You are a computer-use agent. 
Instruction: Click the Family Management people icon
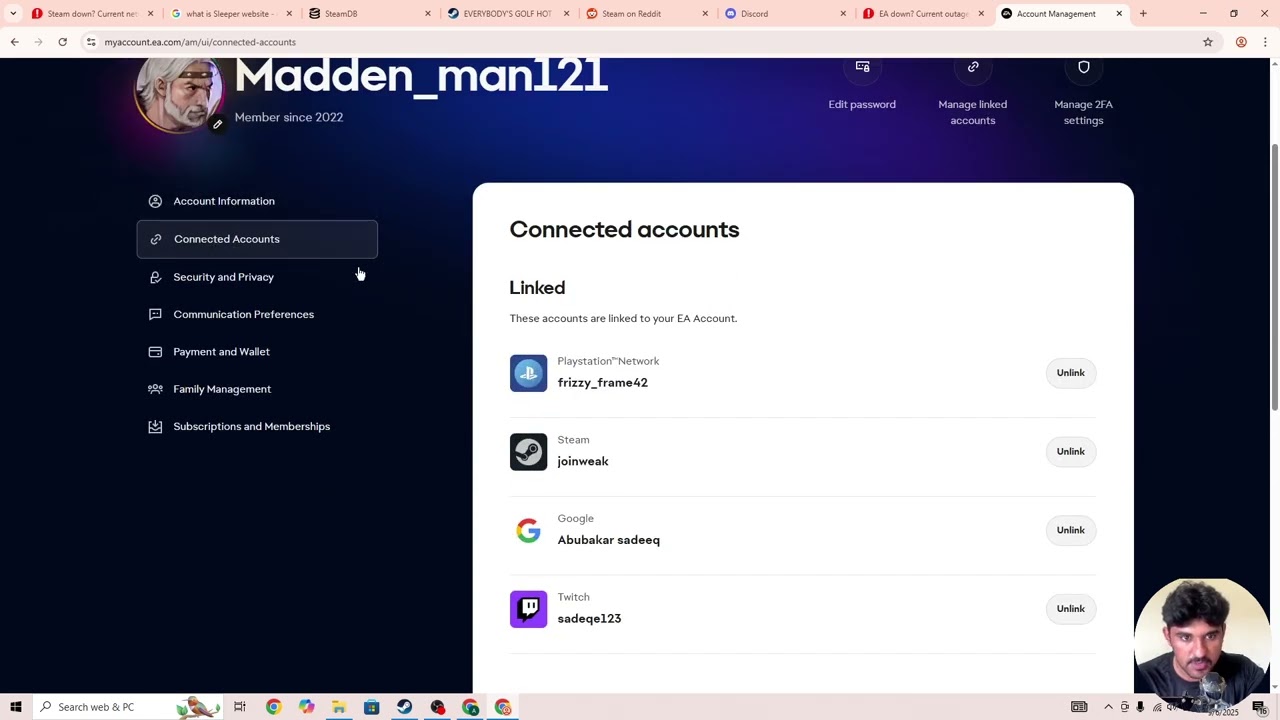(155, 389)
